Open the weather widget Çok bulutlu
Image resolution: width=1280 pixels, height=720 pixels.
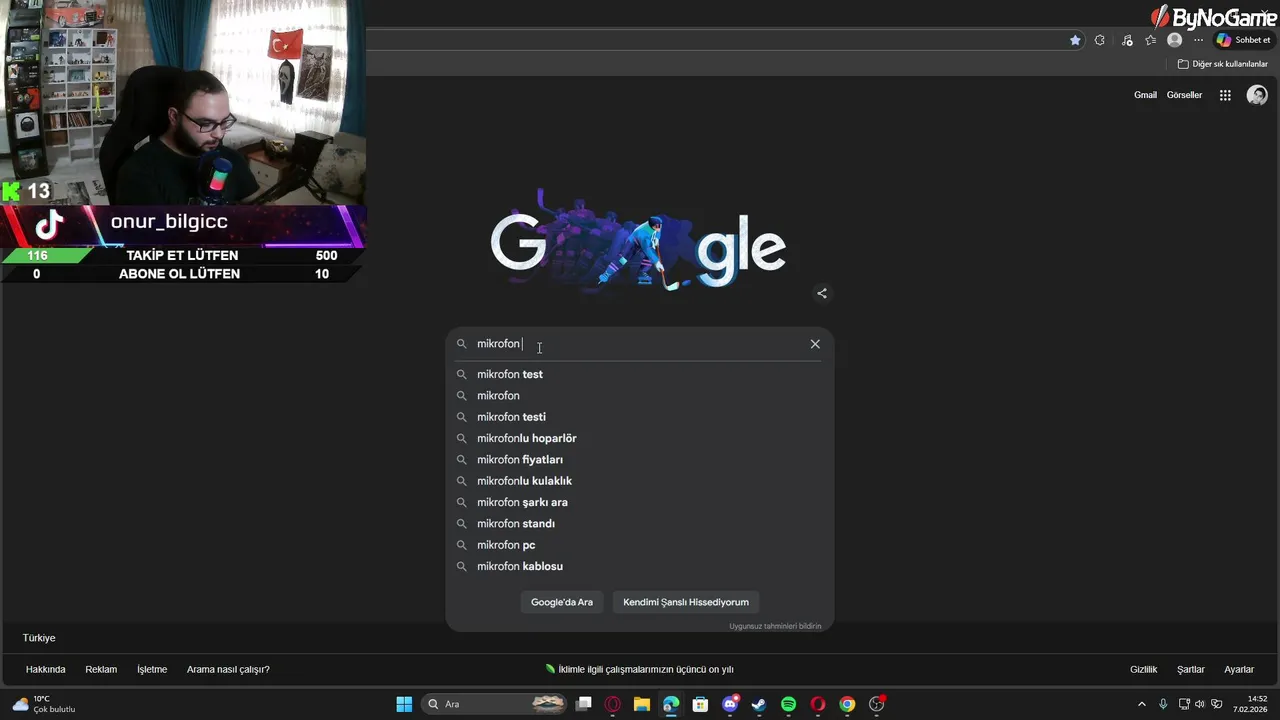click(x=44, y=704)
